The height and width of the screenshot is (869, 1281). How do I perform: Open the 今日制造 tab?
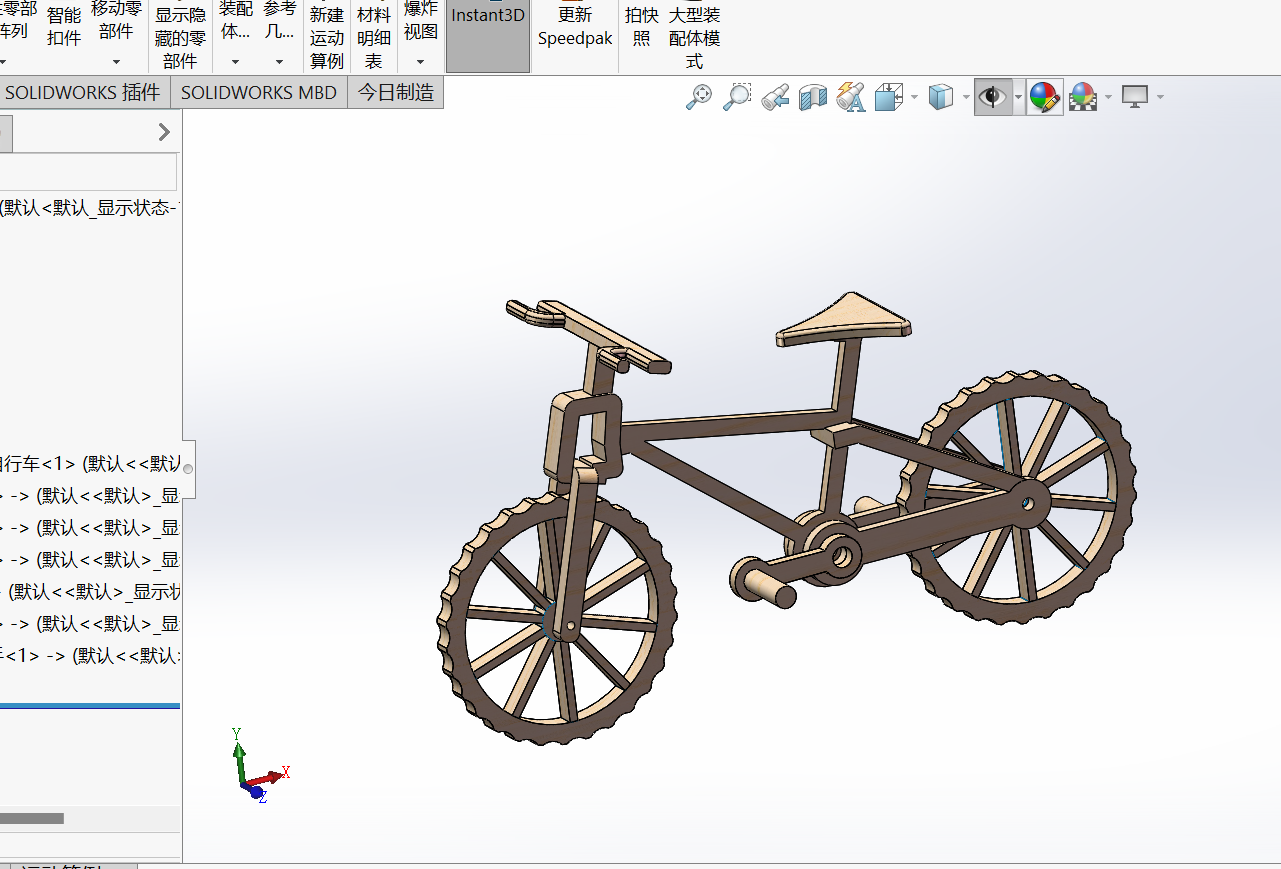pyautogui.click(x=396, y=93)
